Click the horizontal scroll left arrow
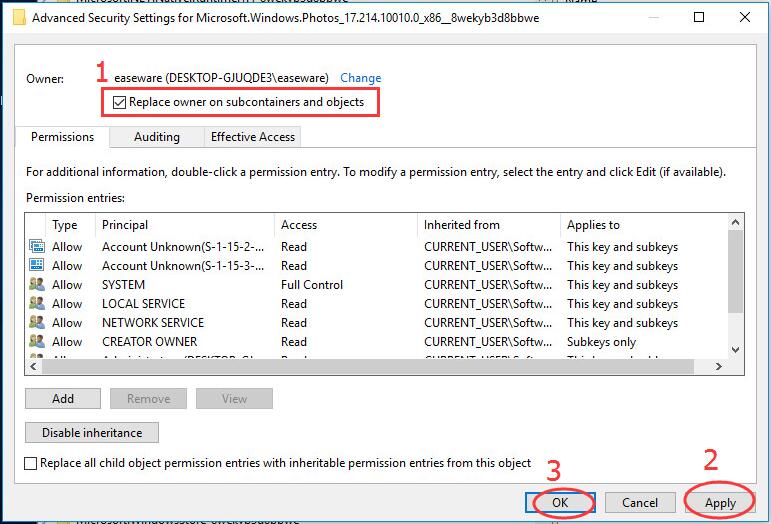The image size is (771, 524). (33, 366)
